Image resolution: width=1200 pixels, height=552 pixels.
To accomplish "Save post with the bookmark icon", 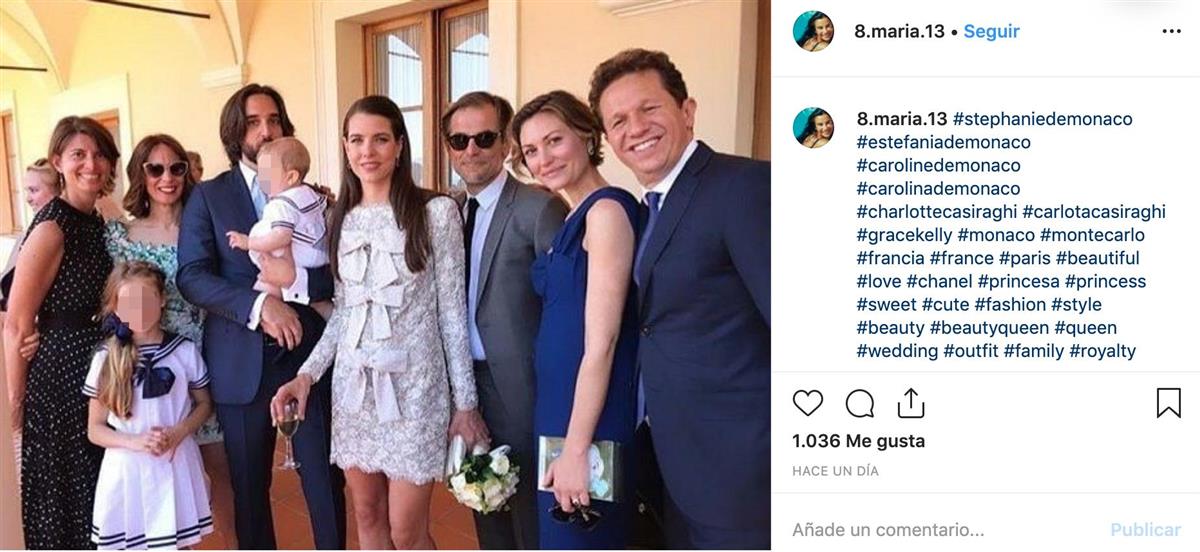I will [1168, 403].
